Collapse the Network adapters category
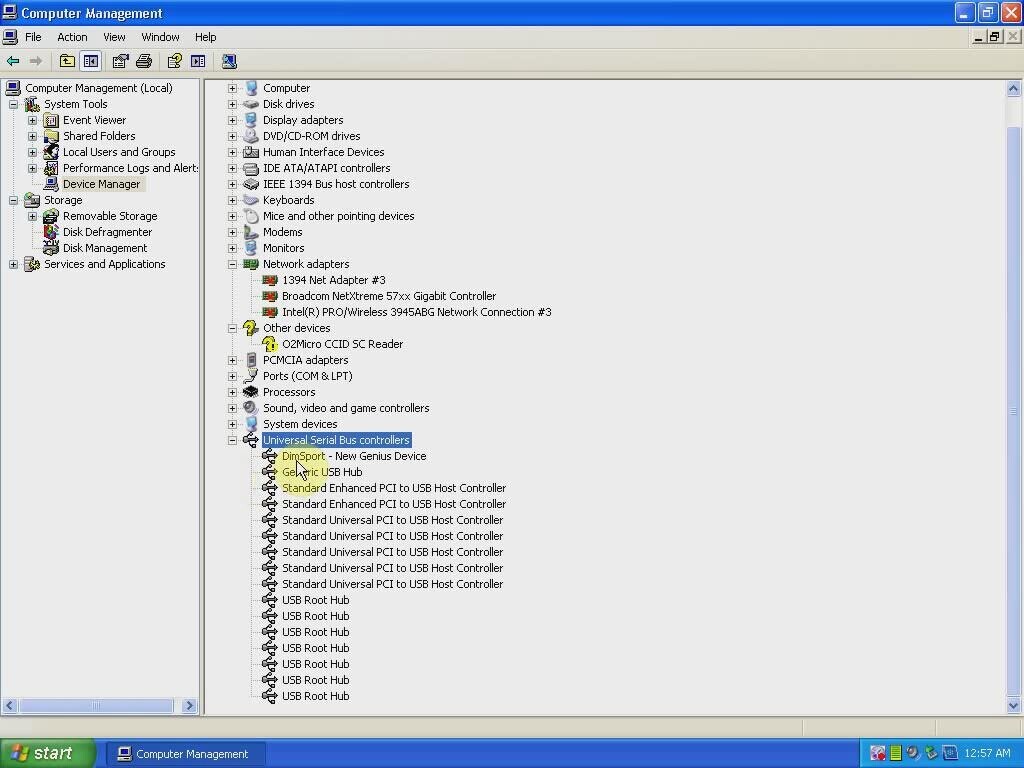 (x=232, y=264)
